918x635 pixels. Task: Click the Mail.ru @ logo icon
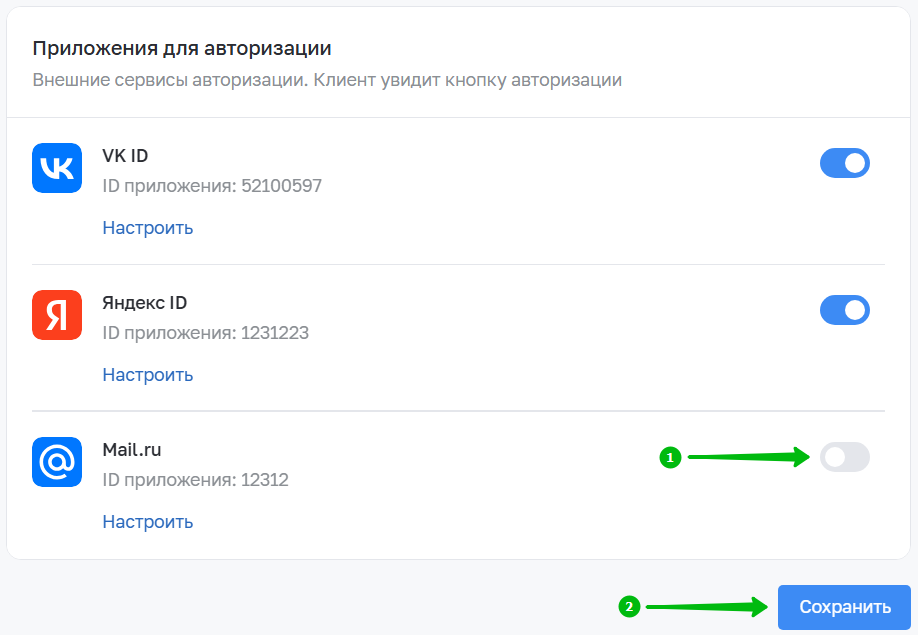(x=57, y=462)
